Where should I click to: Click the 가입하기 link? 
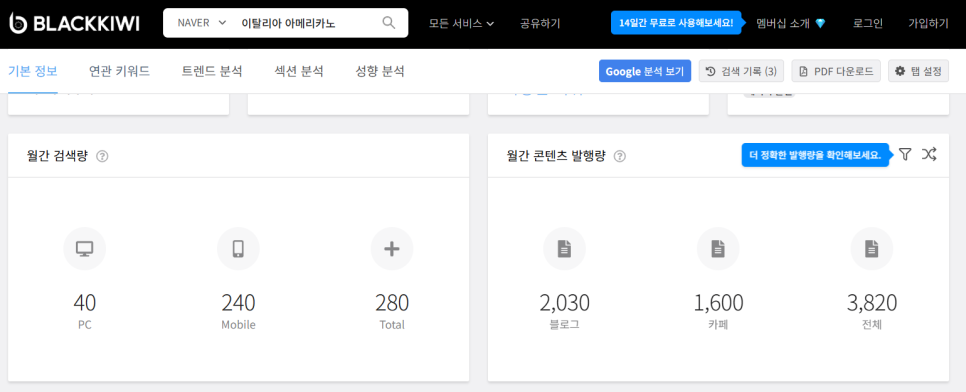[x=928, y=23]
